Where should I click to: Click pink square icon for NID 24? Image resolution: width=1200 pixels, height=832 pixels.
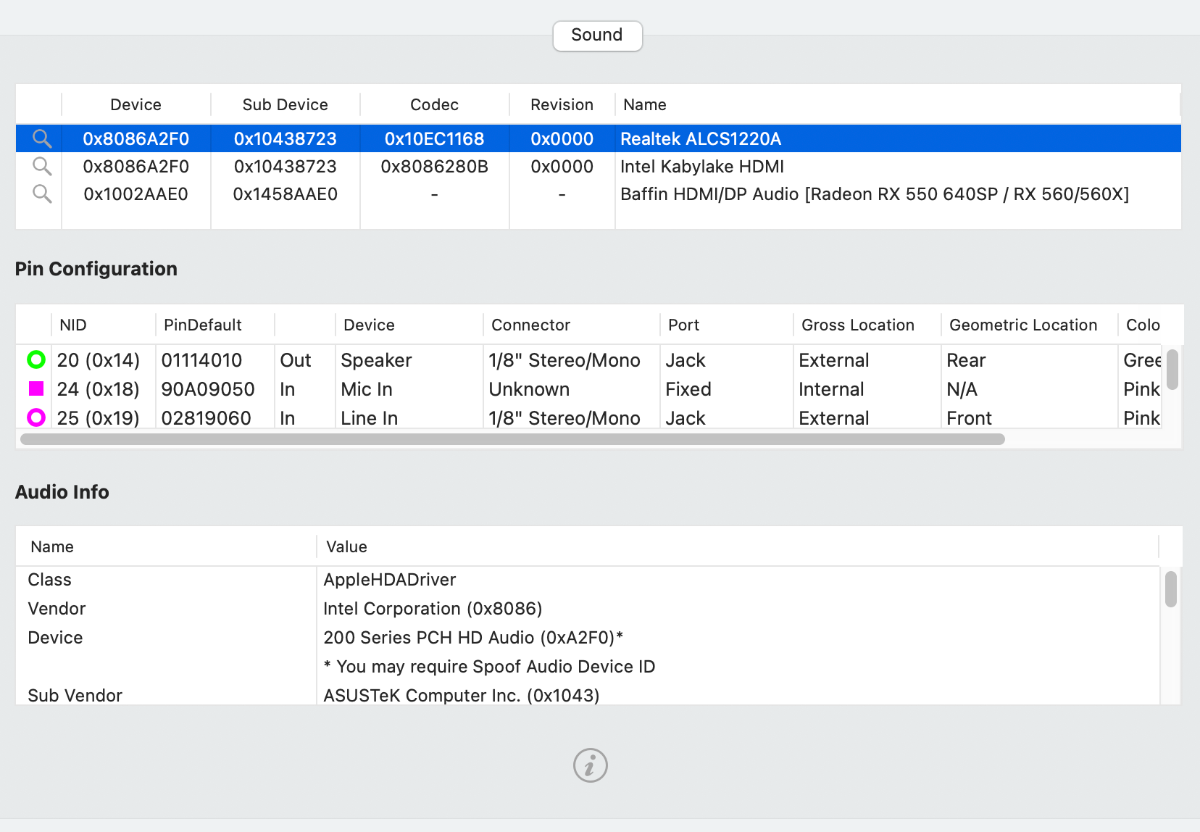[x=37, y=389]
